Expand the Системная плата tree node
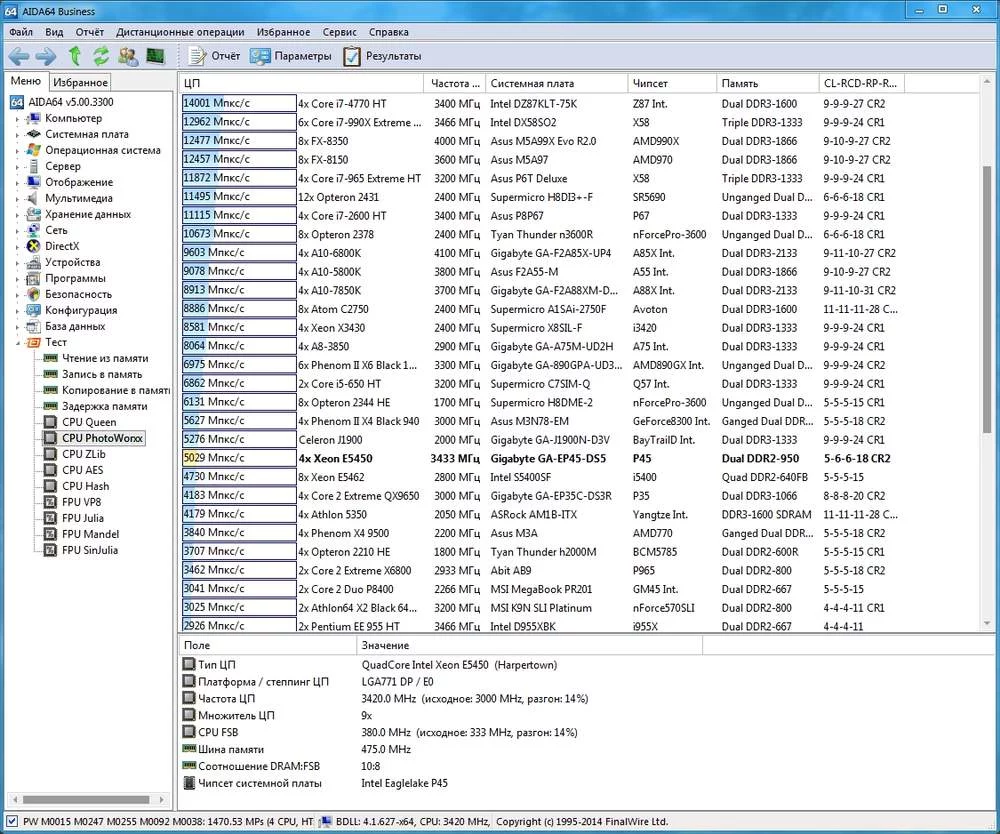 [17, 135]
